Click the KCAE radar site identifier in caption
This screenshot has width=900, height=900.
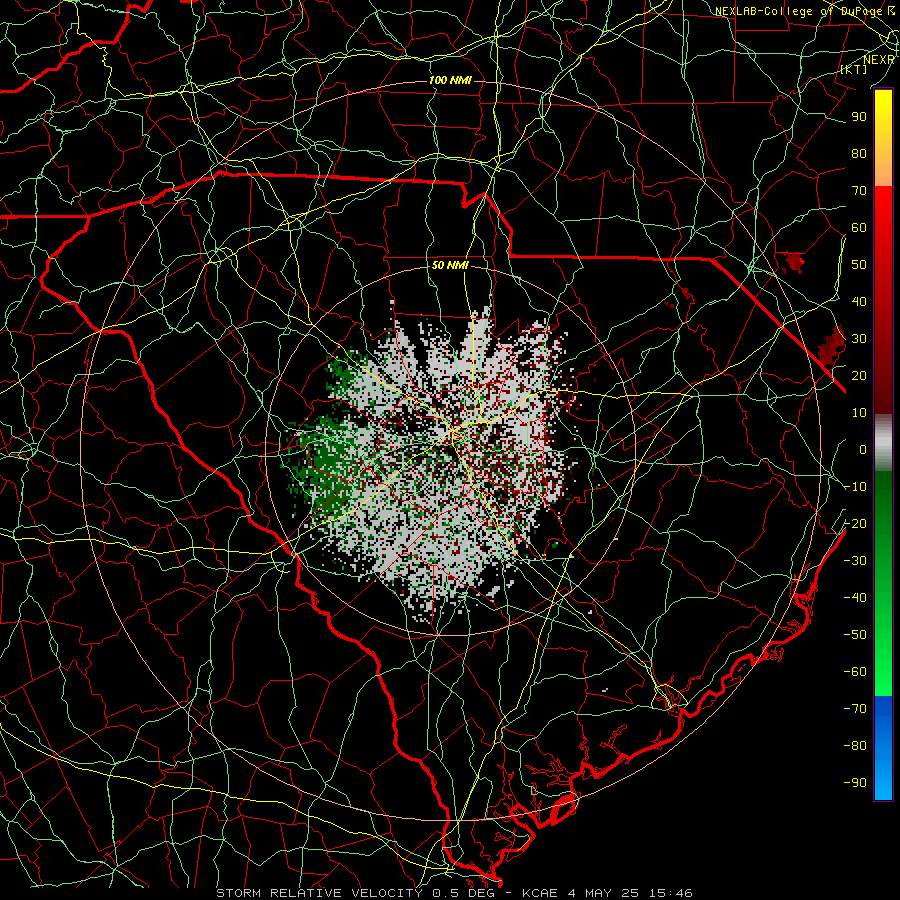(540, 893)
